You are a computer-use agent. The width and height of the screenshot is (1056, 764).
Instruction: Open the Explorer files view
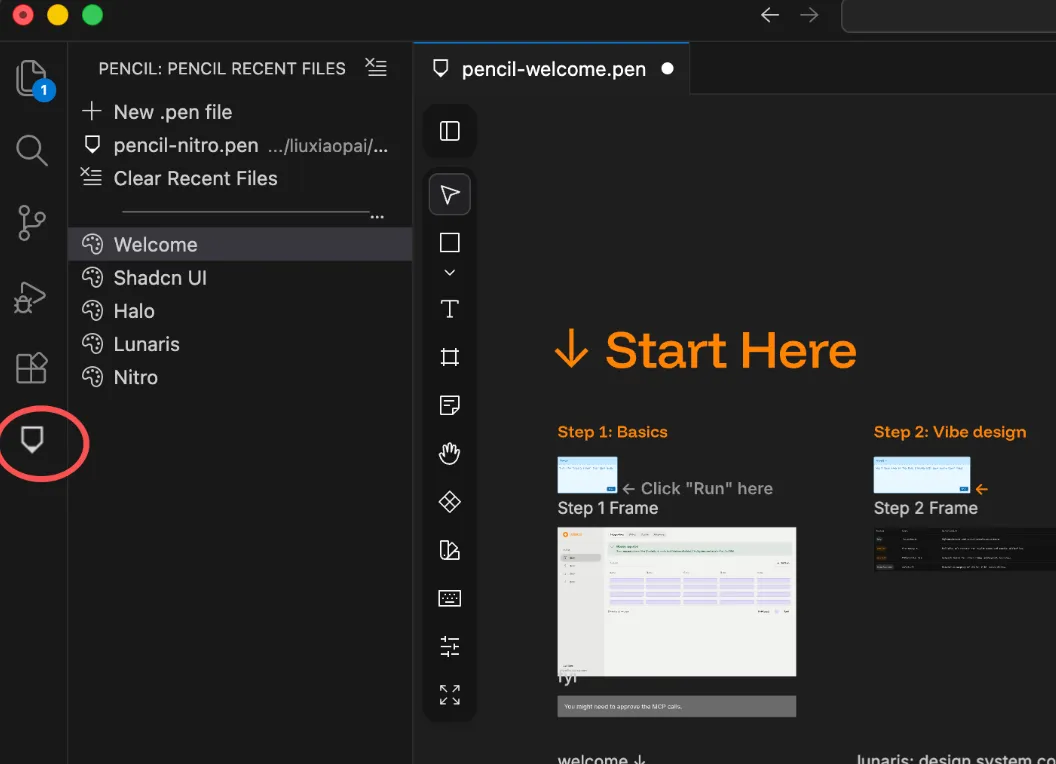33,79
